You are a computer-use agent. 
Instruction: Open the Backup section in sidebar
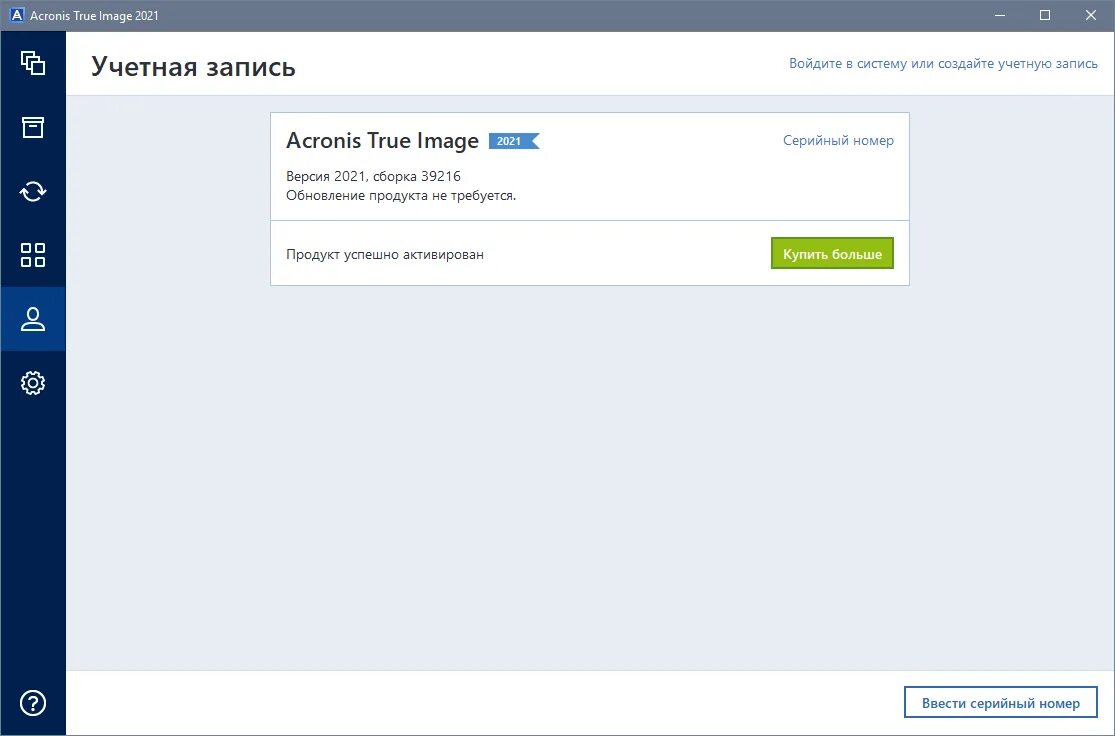coord(33,63)
